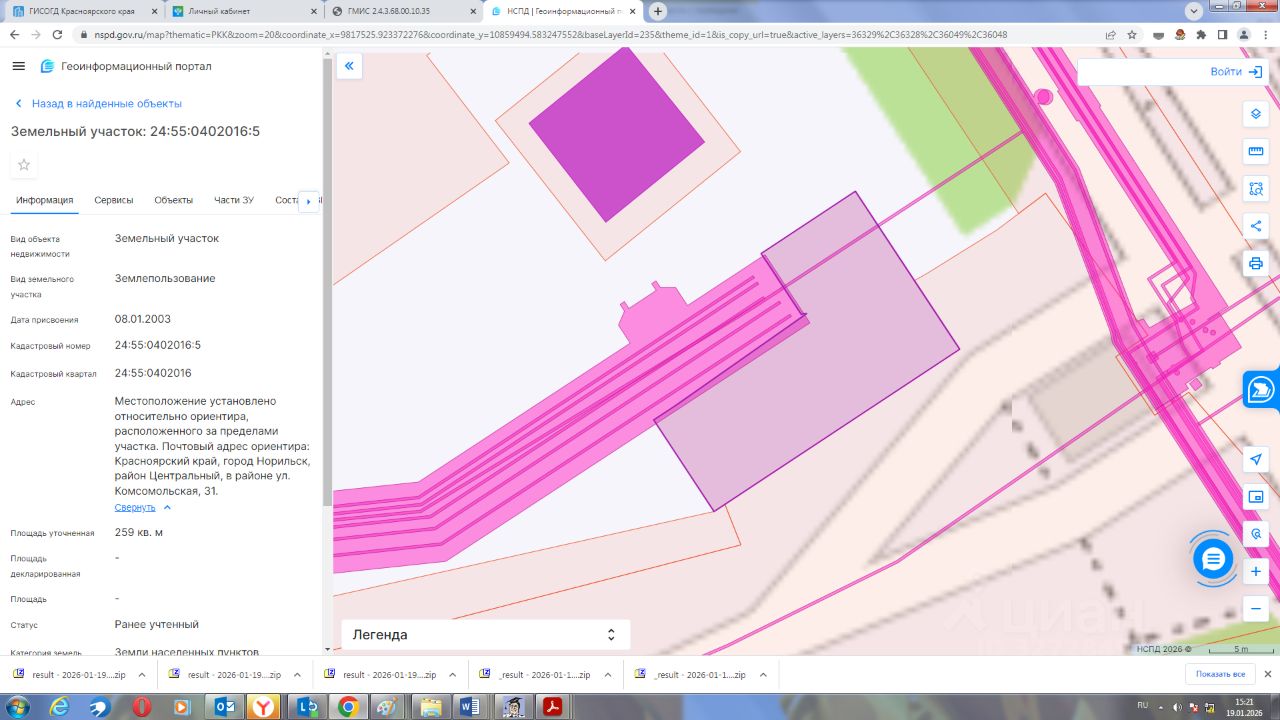Expand the Легенда panel
1280x720 pixels.
(486, 634)
